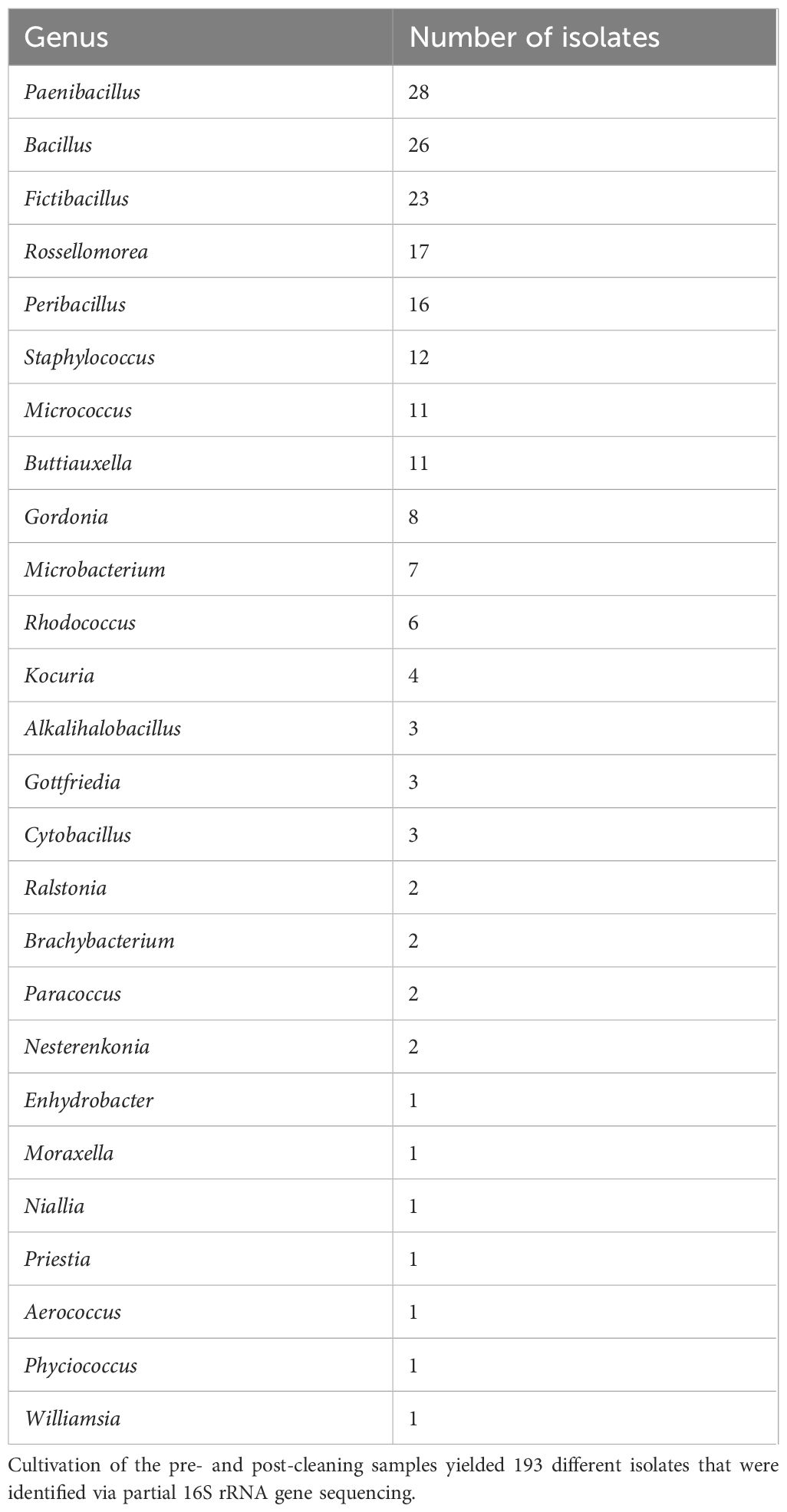Click the Kocuria genus name

click(59, 675)
